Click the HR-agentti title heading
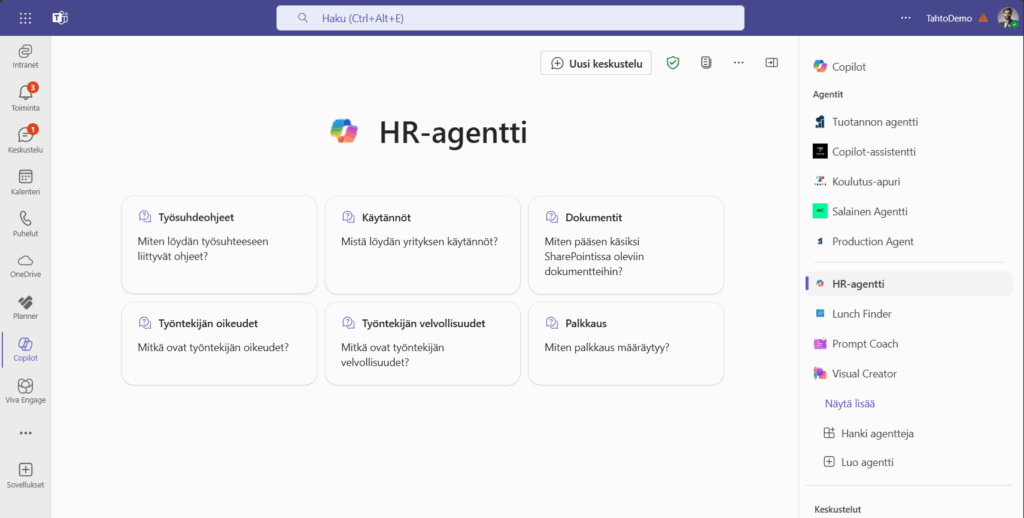 pos(453,133)
